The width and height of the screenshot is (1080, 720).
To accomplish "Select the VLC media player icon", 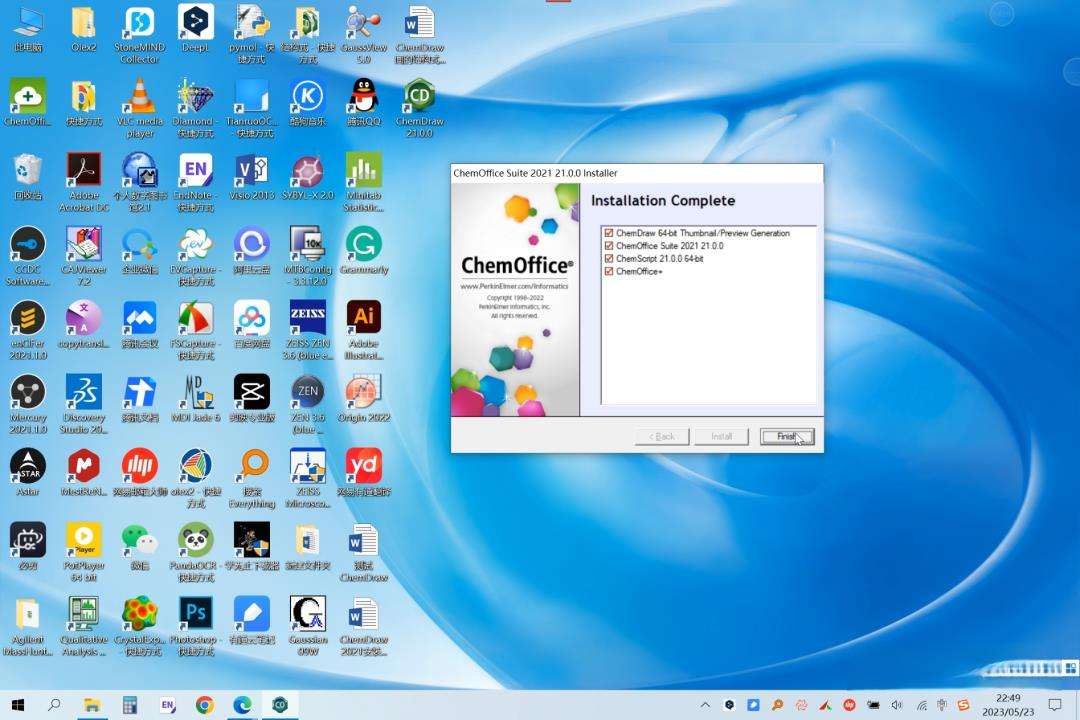I will tap(140, 107).
